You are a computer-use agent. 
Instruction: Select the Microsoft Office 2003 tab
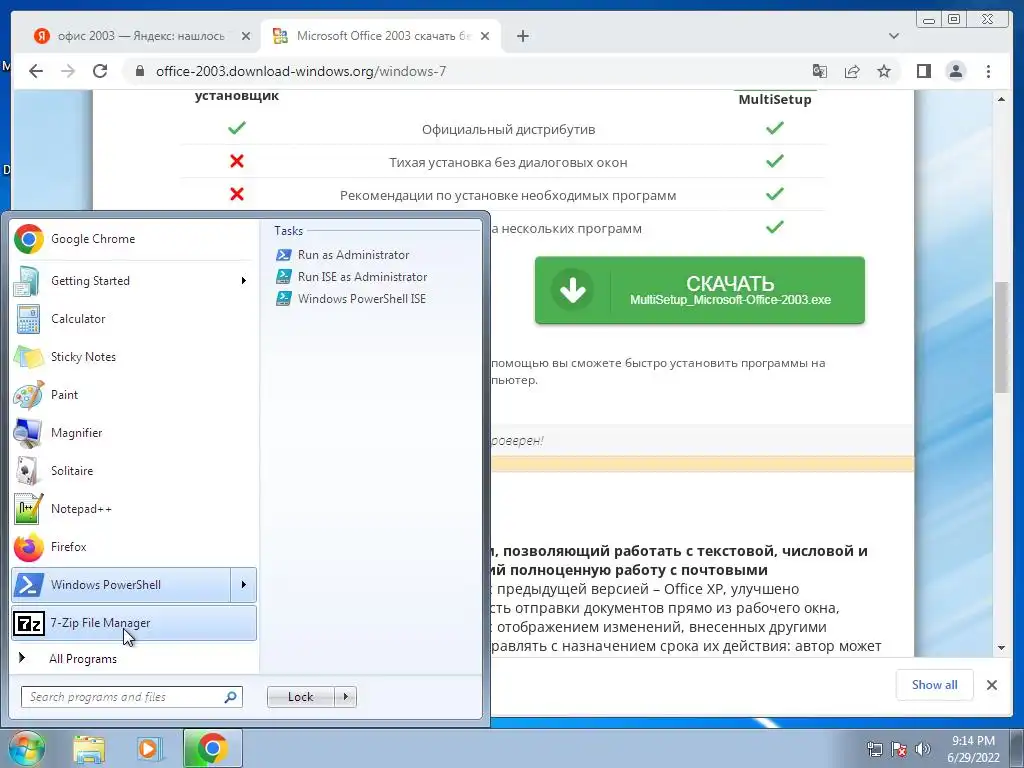381,36
